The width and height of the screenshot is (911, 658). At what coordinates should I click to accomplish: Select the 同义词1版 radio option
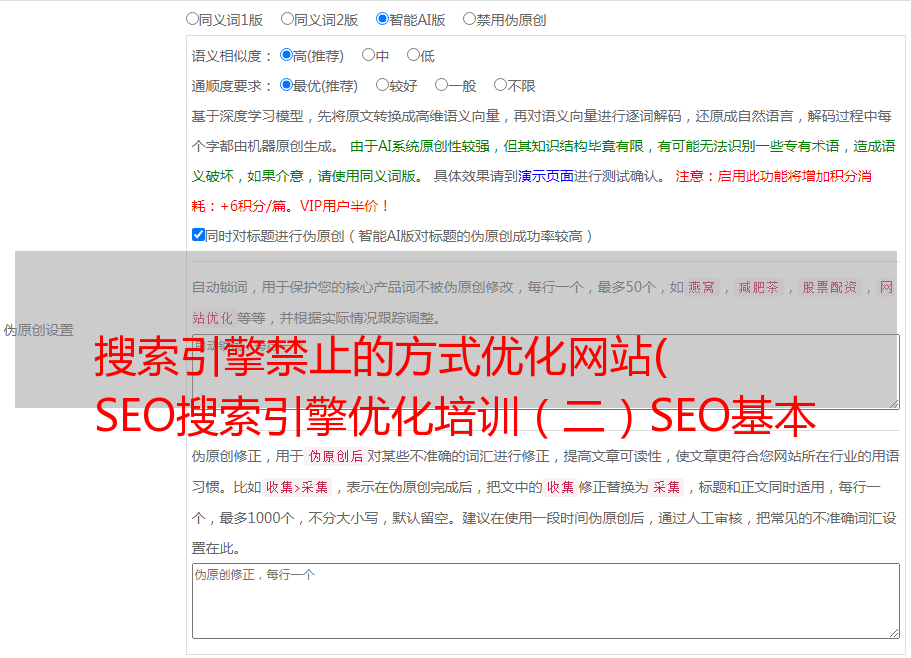point(192,19)
